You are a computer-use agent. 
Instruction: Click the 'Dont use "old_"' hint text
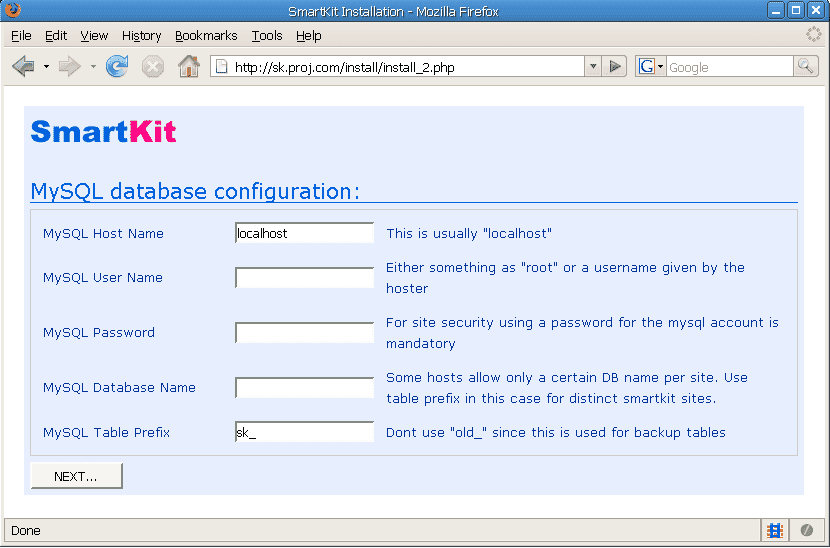[556, 433]
